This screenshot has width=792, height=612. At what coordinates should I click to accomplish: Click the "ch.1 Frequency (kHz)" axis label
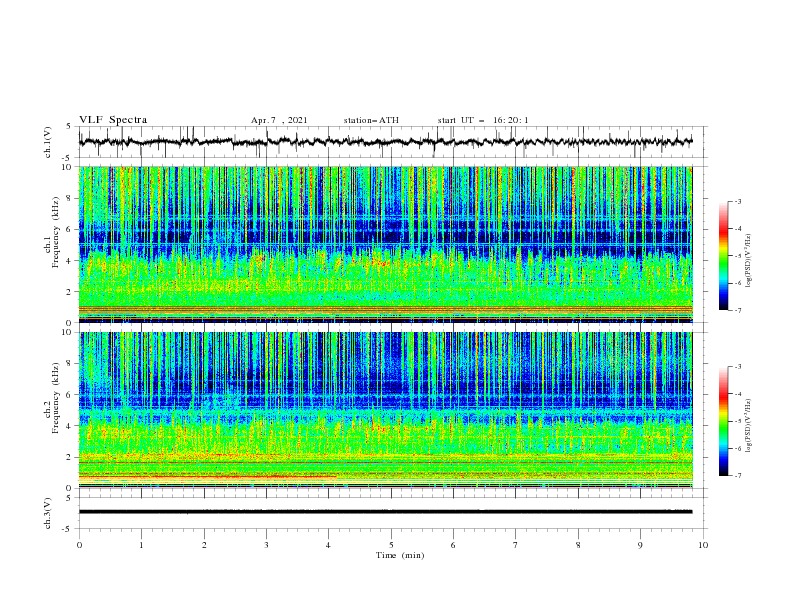pyautogui.click(x=52, y=233)
